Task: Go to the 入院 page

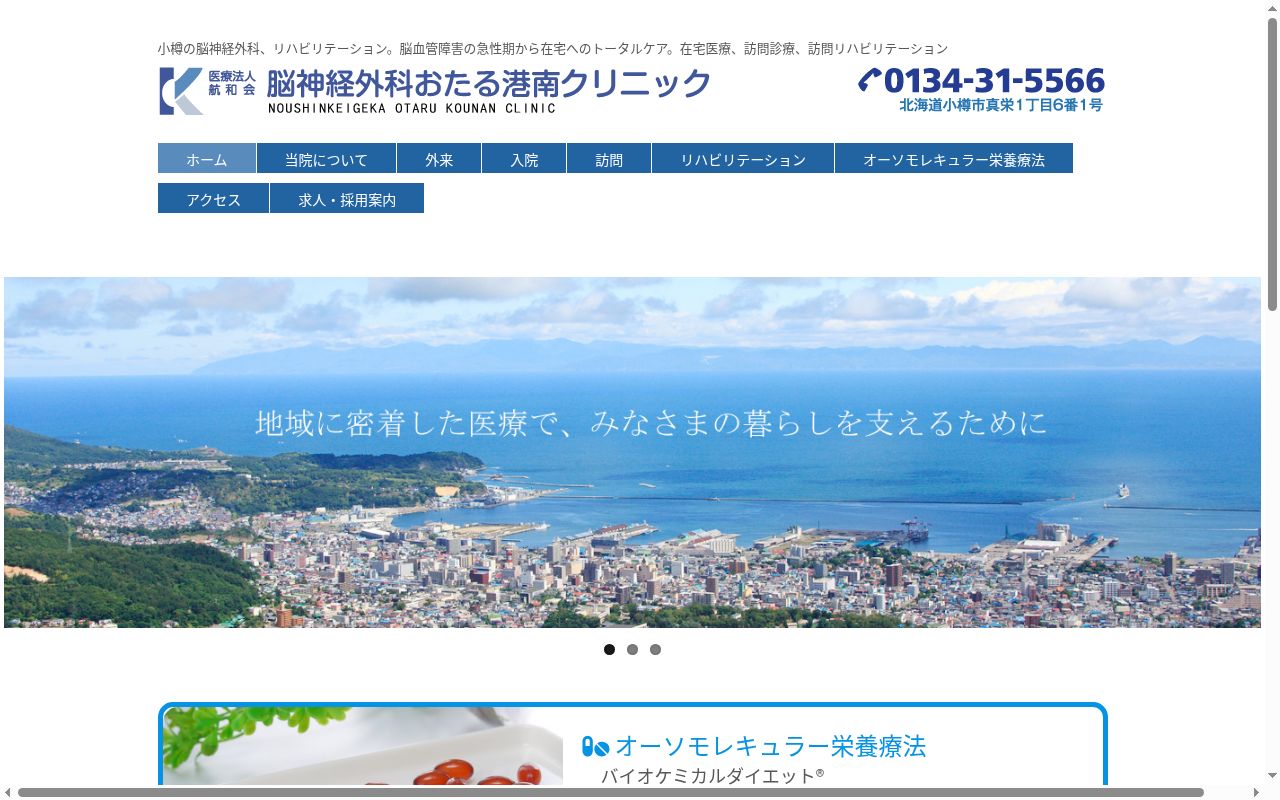Action: (524, 158)
